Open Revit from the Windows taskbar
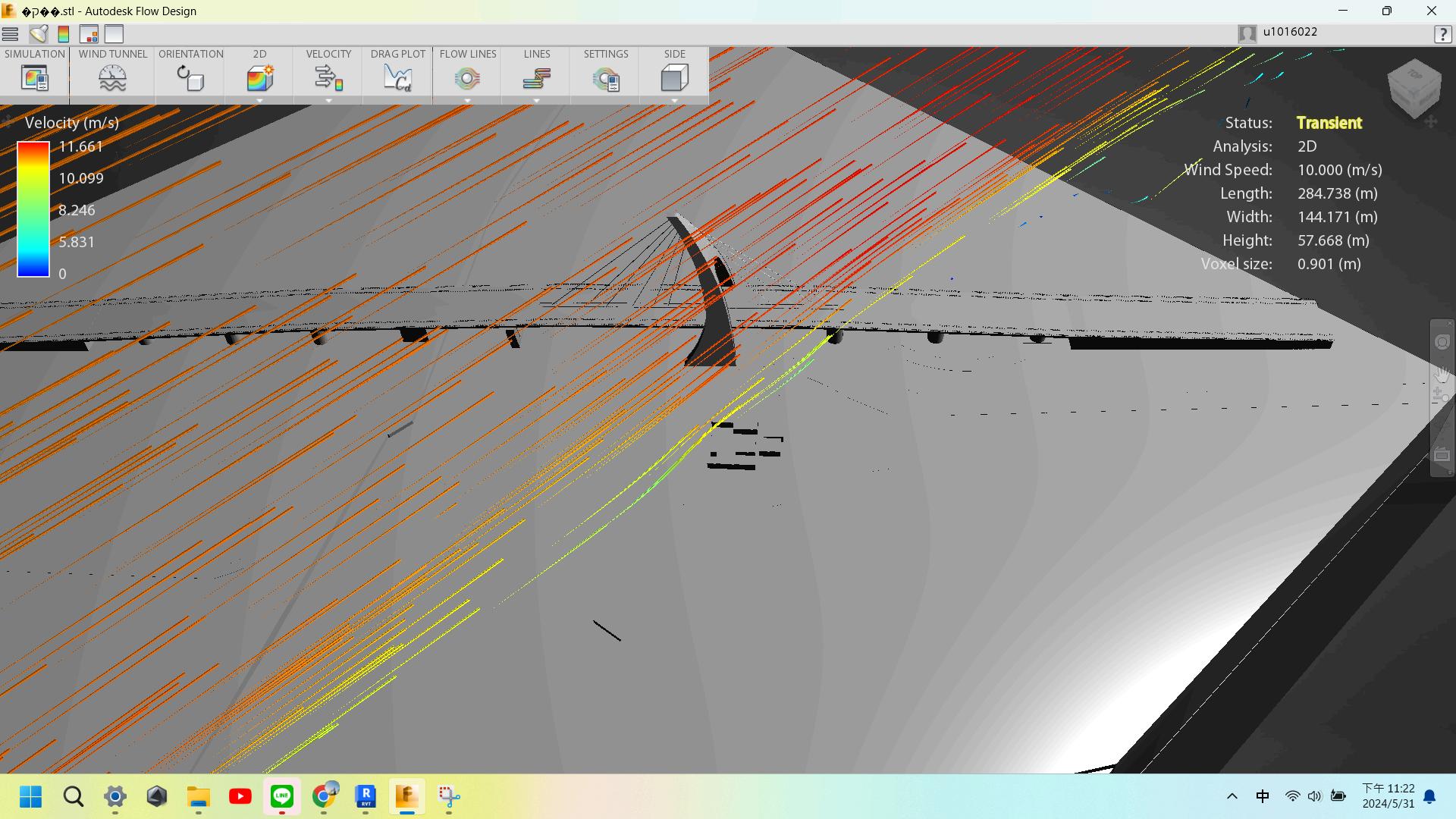Image resolution: width=1456 pixels, height=819 pixels. tap(366, 796)
